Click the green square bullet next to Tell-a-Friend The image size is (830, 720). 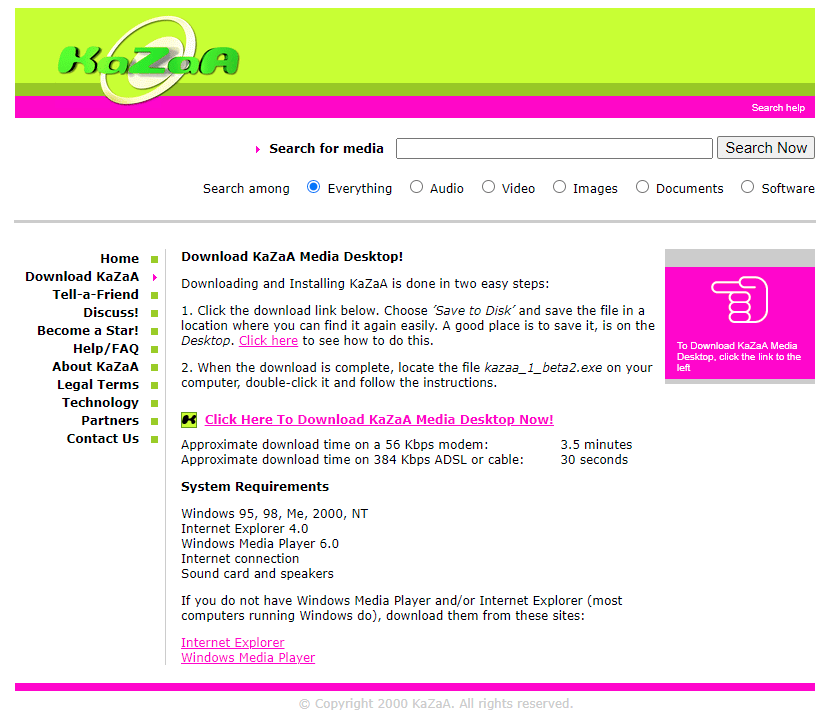(155, 295)
